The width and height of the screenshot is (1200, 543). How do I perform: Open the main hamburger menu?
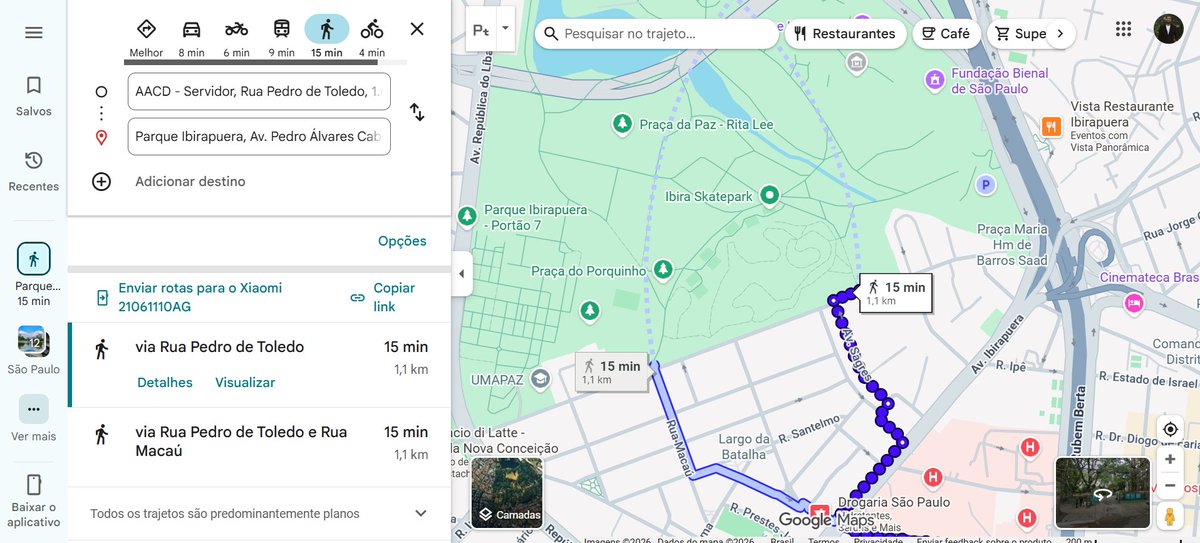pos(34,32)
